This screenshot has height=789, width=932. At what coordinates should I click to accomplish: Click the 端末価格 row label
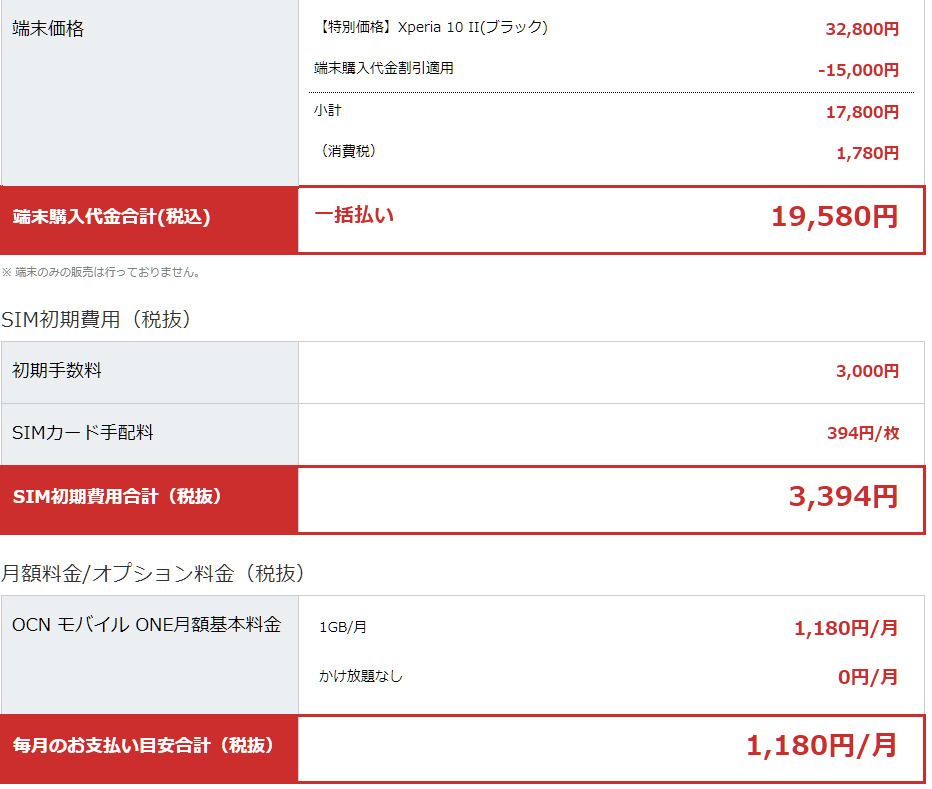(x=48, y=29)
